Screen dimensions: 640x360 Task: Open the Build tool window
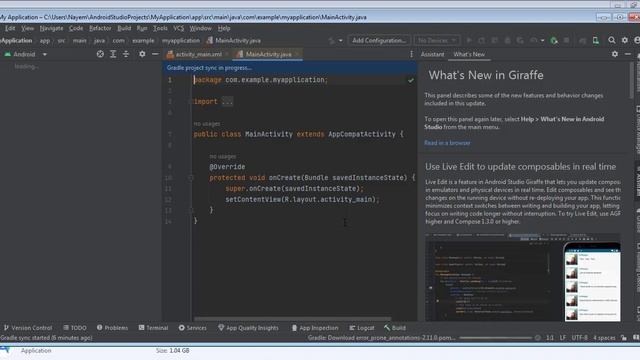[x=395, y=328]
